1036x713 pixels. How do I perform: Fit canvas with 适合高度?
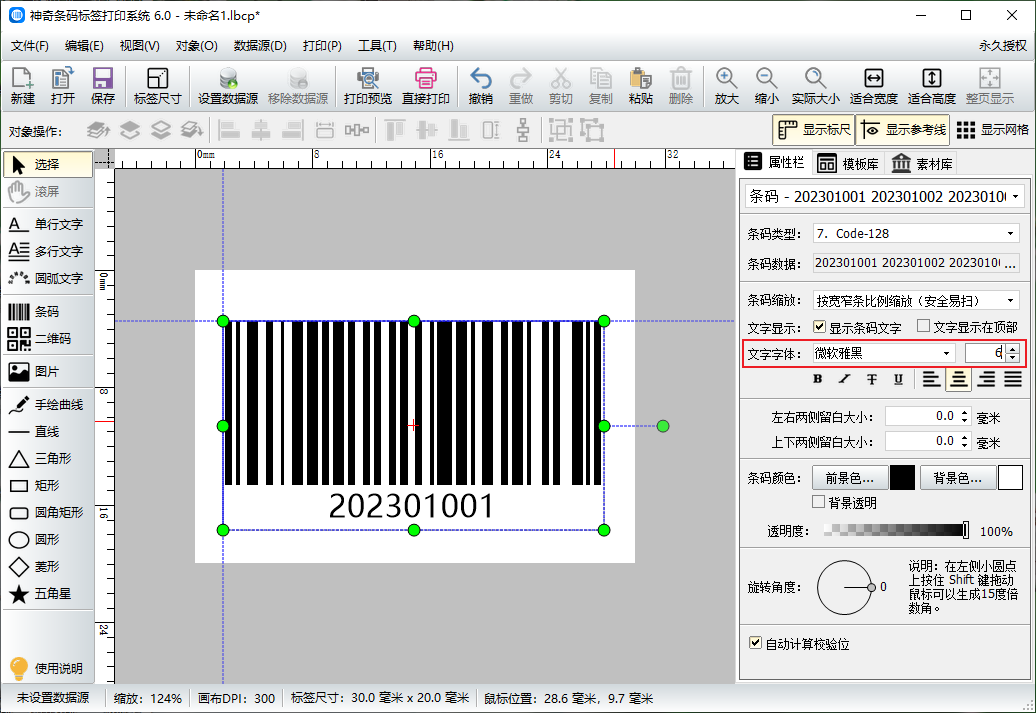pyautogui.click(x=932, y=86)
